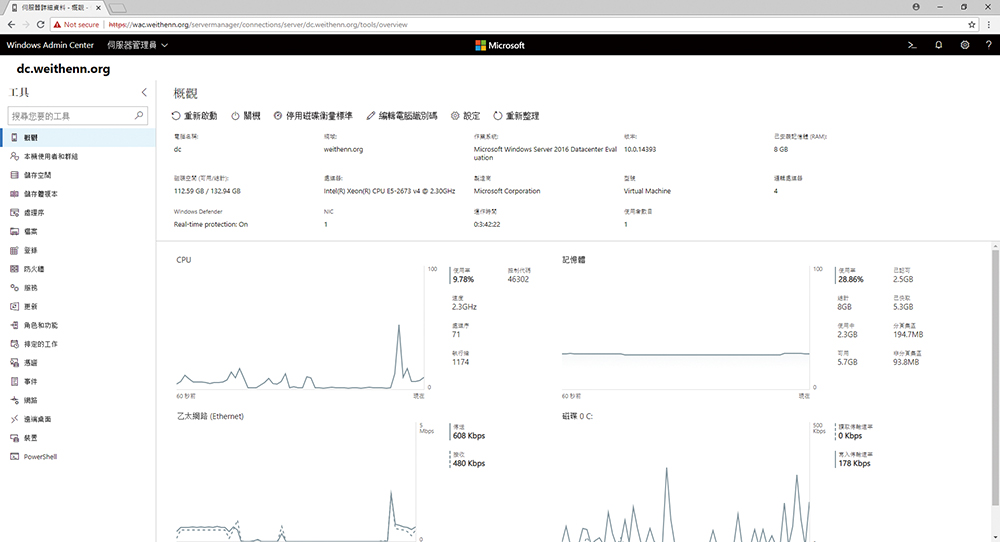Open the 服務 services tool
This screenshot has height=542, width=1000.
tap(77, 288)
